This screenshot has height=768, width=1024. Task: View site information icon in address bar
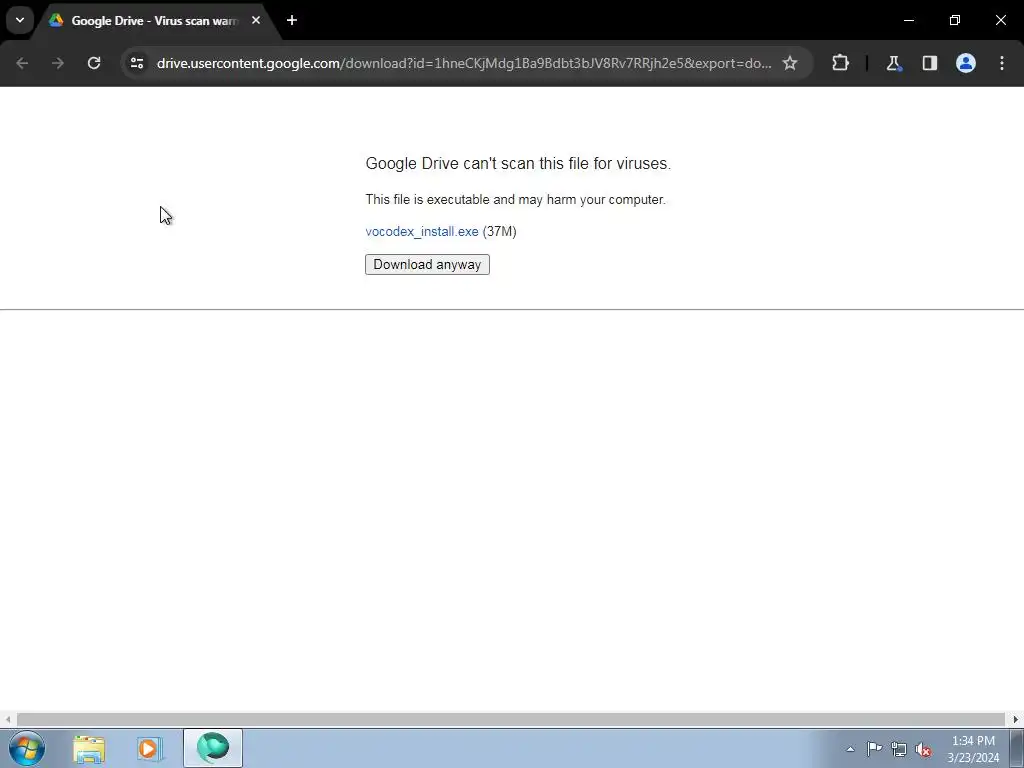pos(136,63)
